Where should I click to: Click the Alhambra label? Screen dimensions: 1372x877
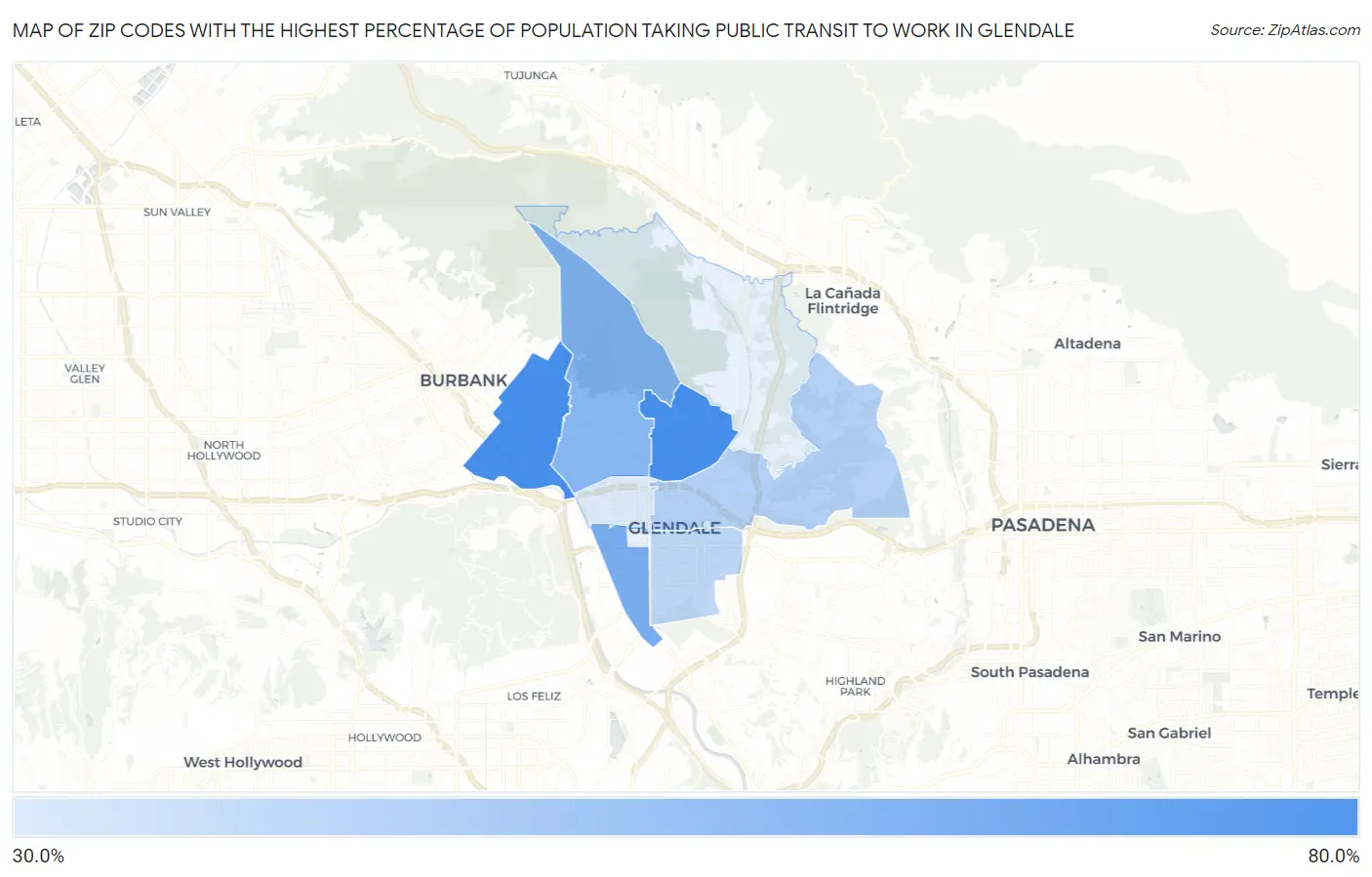(1104, 759)
